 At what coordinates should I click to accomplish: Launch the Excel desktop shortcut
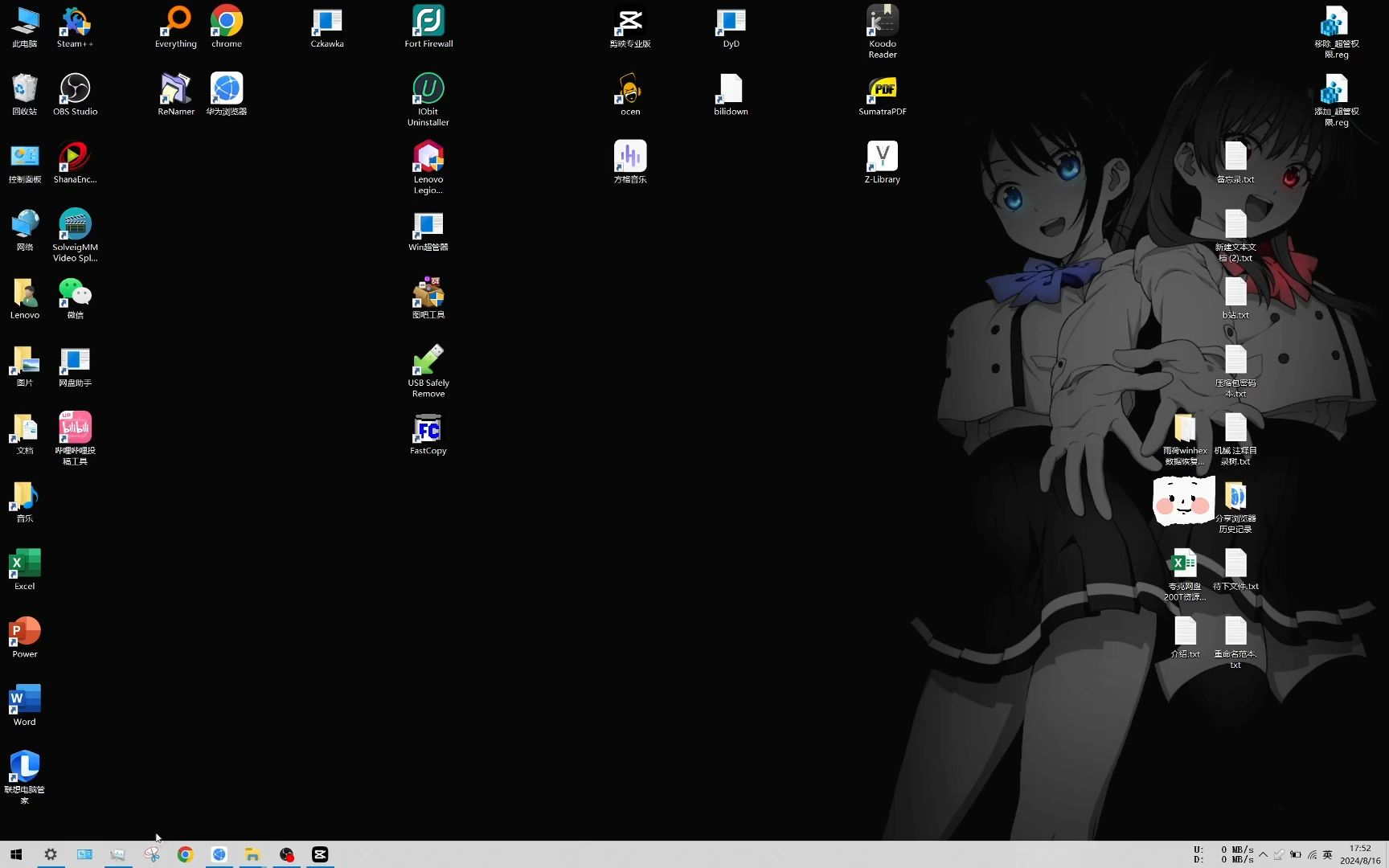click(25, 569)
